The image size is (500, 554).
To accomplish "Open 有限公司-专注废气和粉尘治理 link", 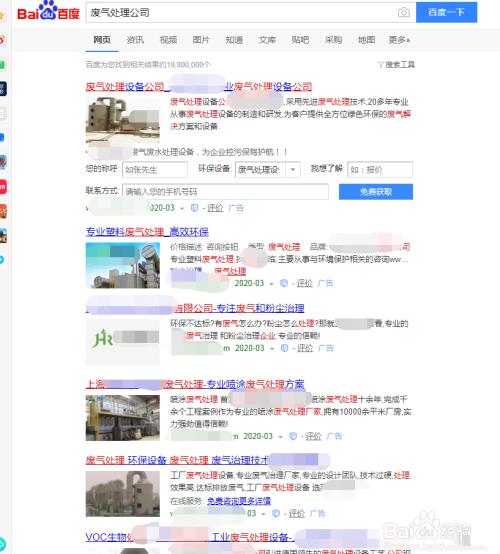I will 195,308.
